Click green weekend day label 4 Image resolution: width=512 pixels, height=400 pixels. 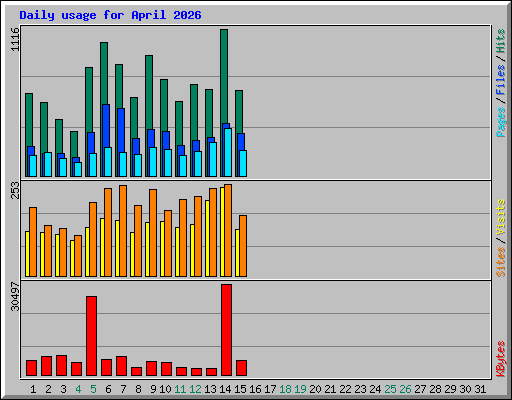coord(78,389)
